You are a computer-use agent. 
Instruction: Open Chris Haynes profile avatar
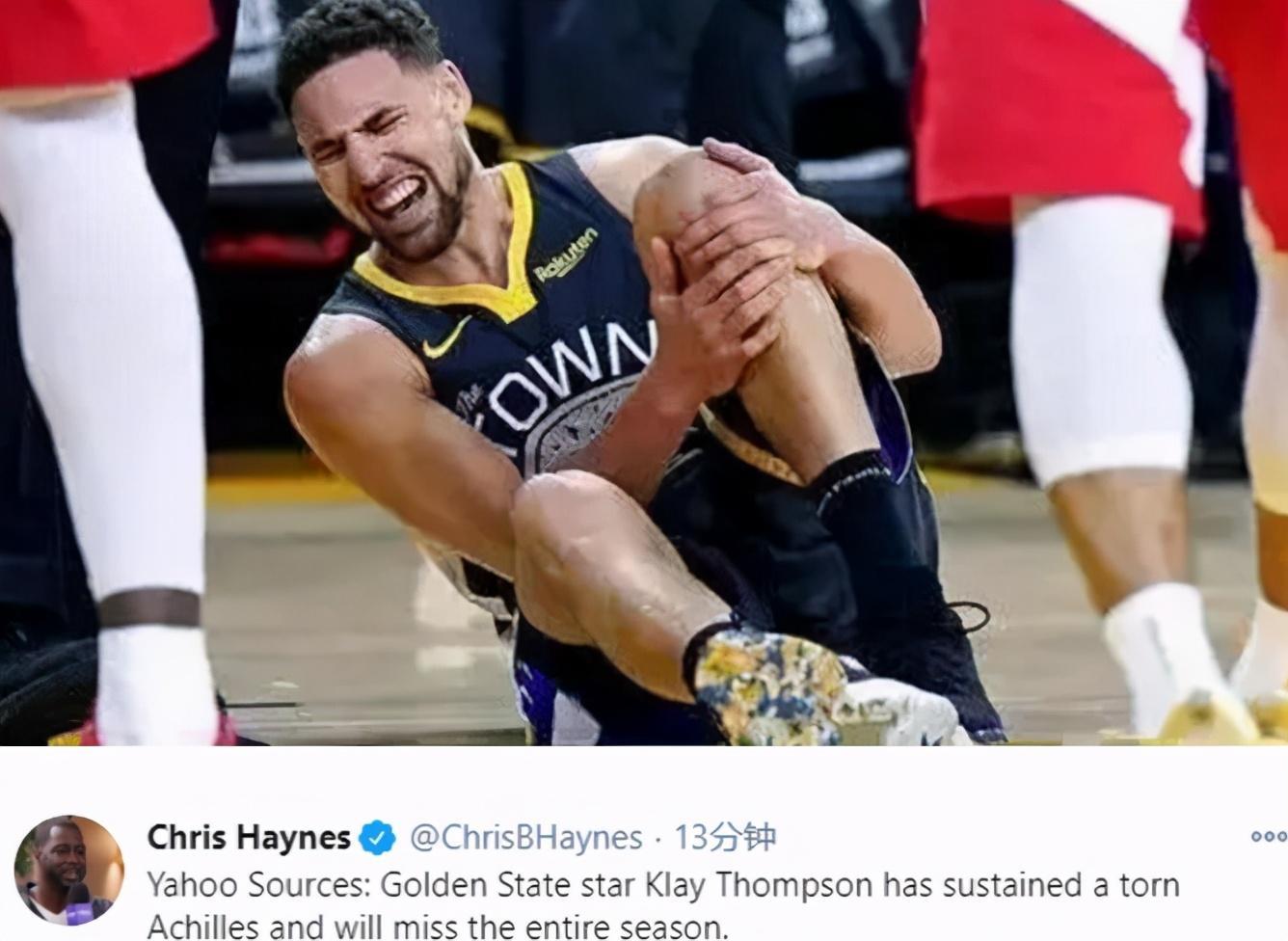[x=69, y=870]
